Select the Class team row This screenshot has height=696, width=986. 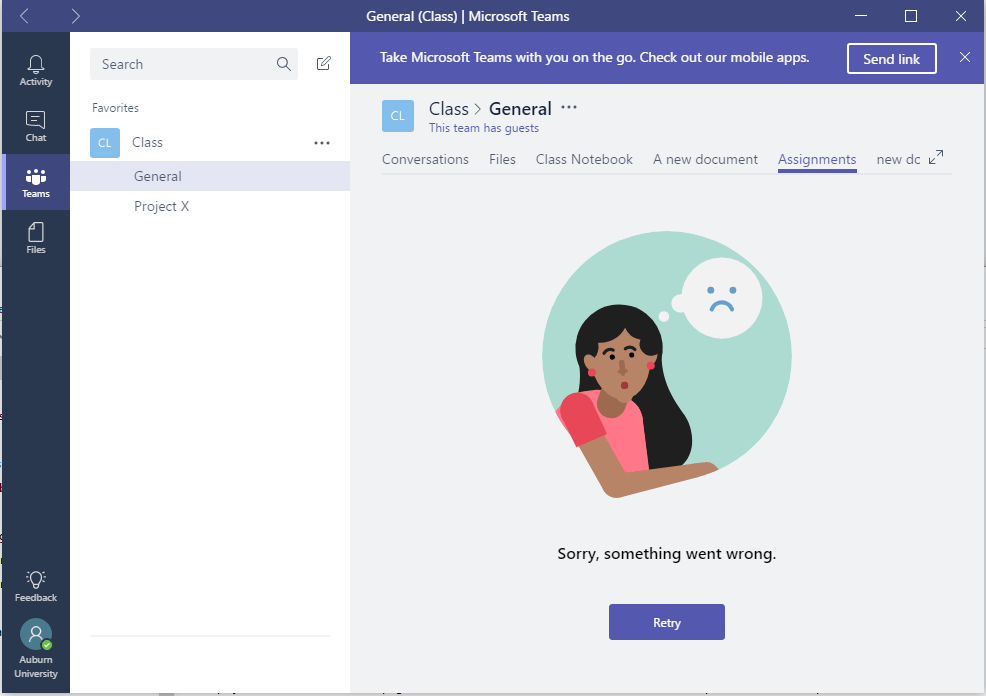coord(210,143)
